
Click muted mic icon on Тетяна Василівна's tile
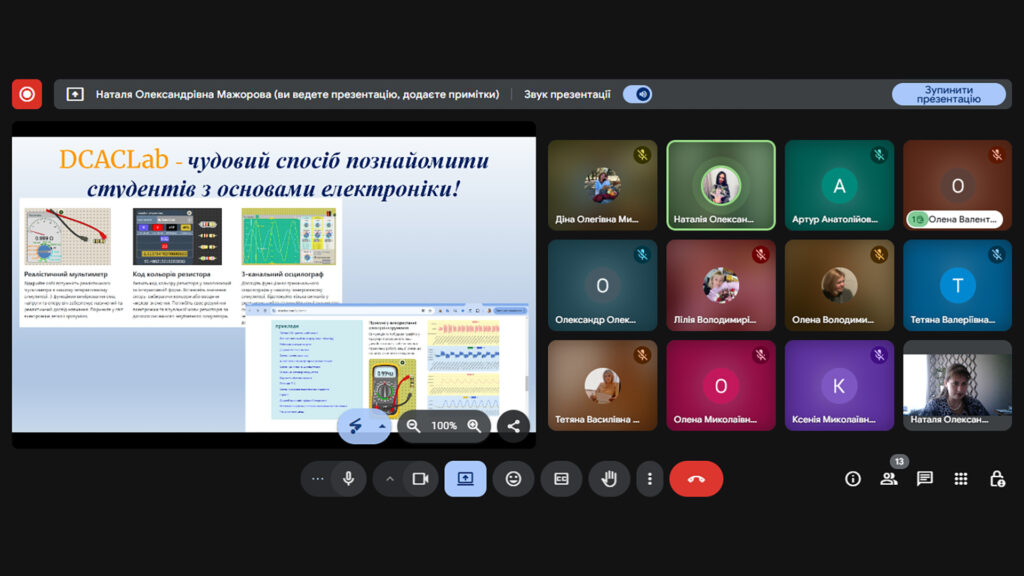[x=642, y=355]
